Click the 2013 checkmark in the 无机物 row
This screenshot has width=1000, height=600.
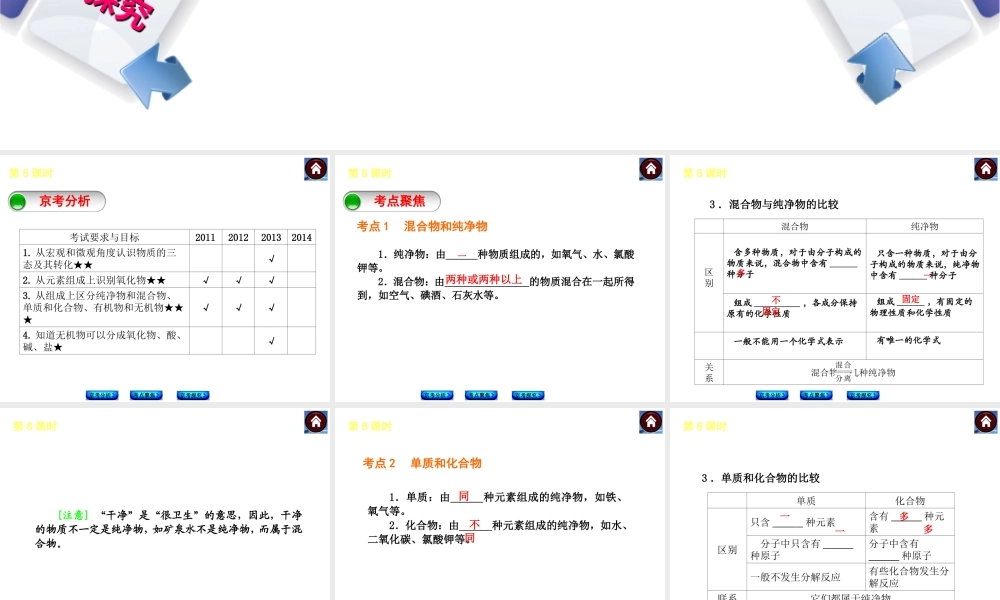271,340
